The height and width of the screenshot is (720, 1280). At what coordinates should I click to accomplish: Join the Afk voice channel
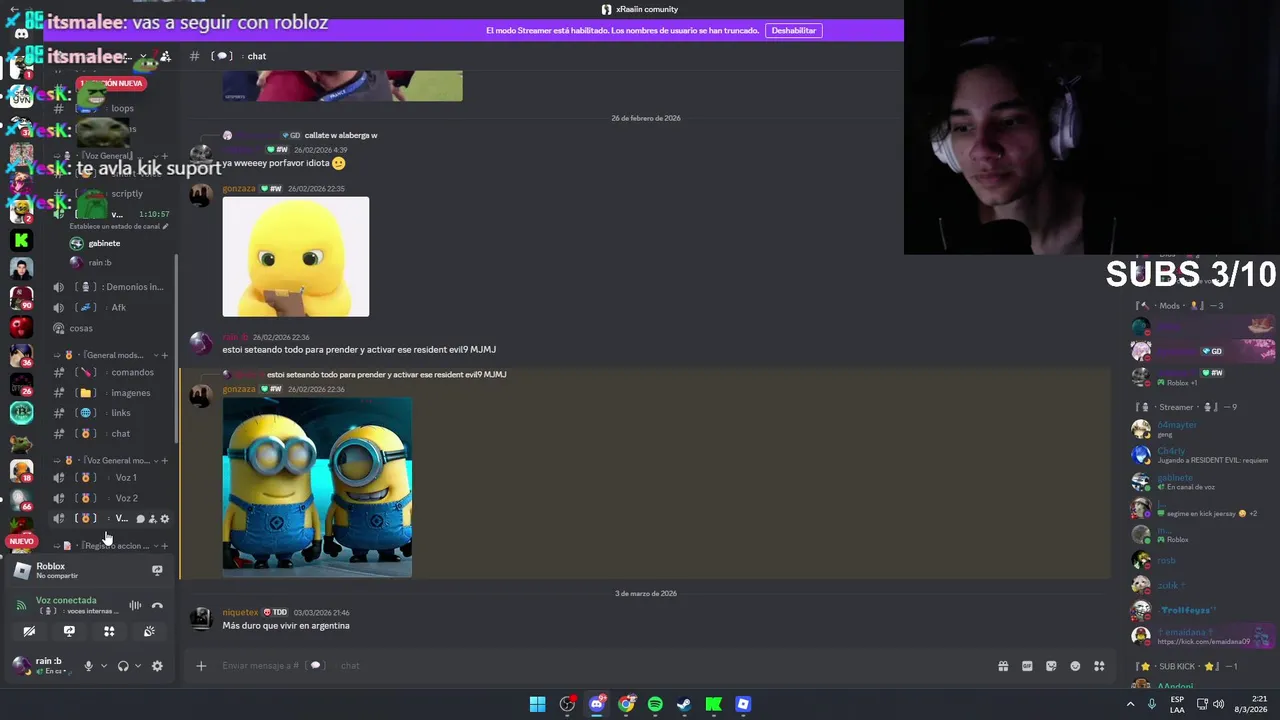tap(112, 308)
